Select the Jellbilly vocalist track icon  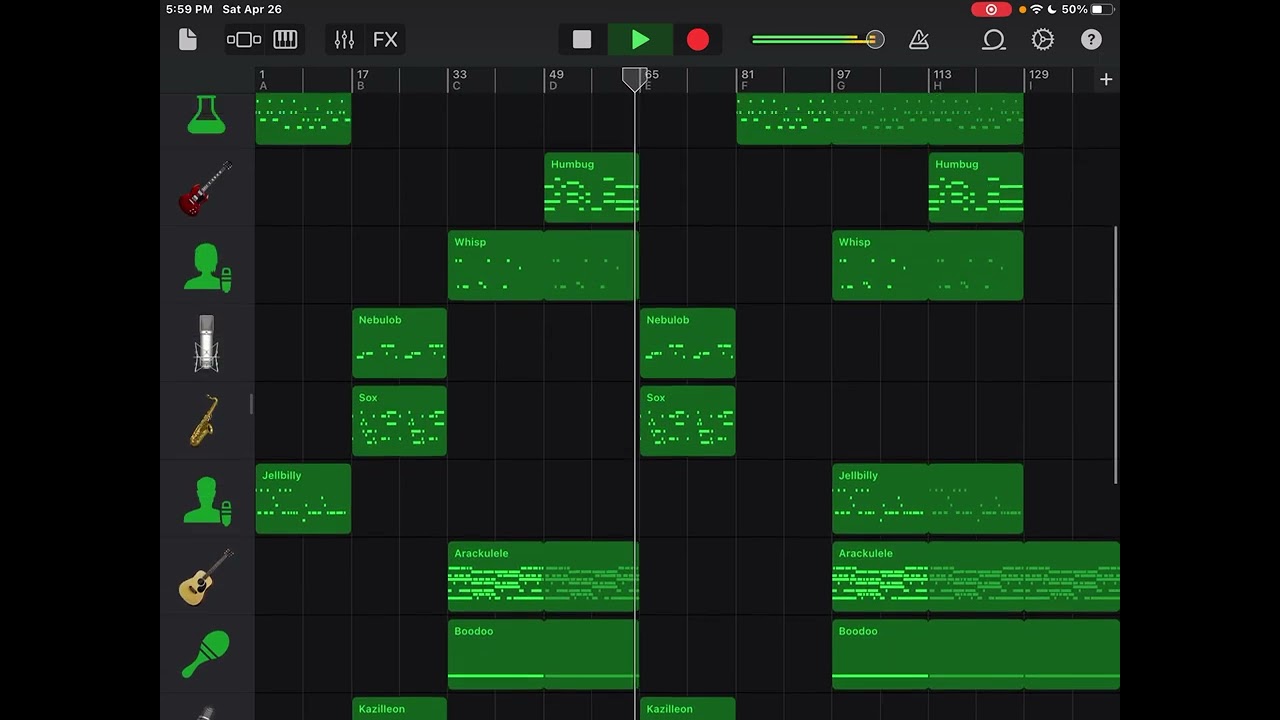pyautogui.click(x=207, y=500)
